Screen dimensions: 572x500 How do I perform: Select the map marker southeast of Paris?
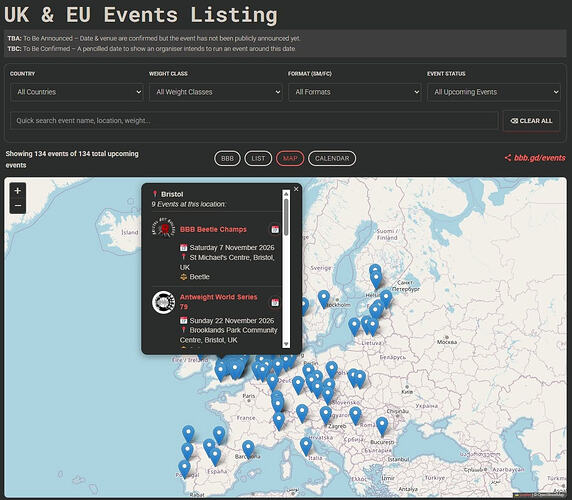[278, 404]
